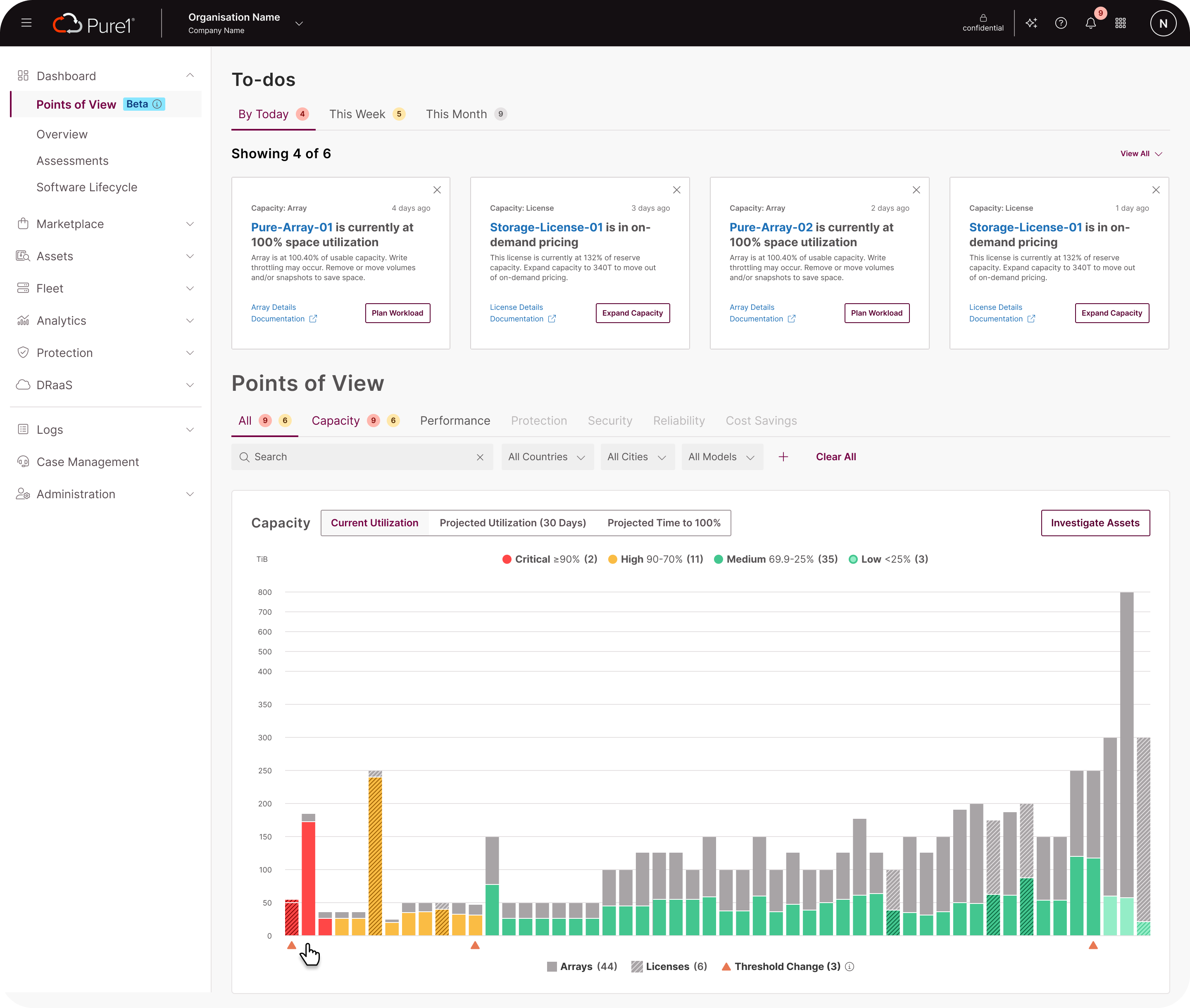The image size is (1190, 1008).
Task: Click the notifications bell icon
Action: click(x=1090, y=24)
